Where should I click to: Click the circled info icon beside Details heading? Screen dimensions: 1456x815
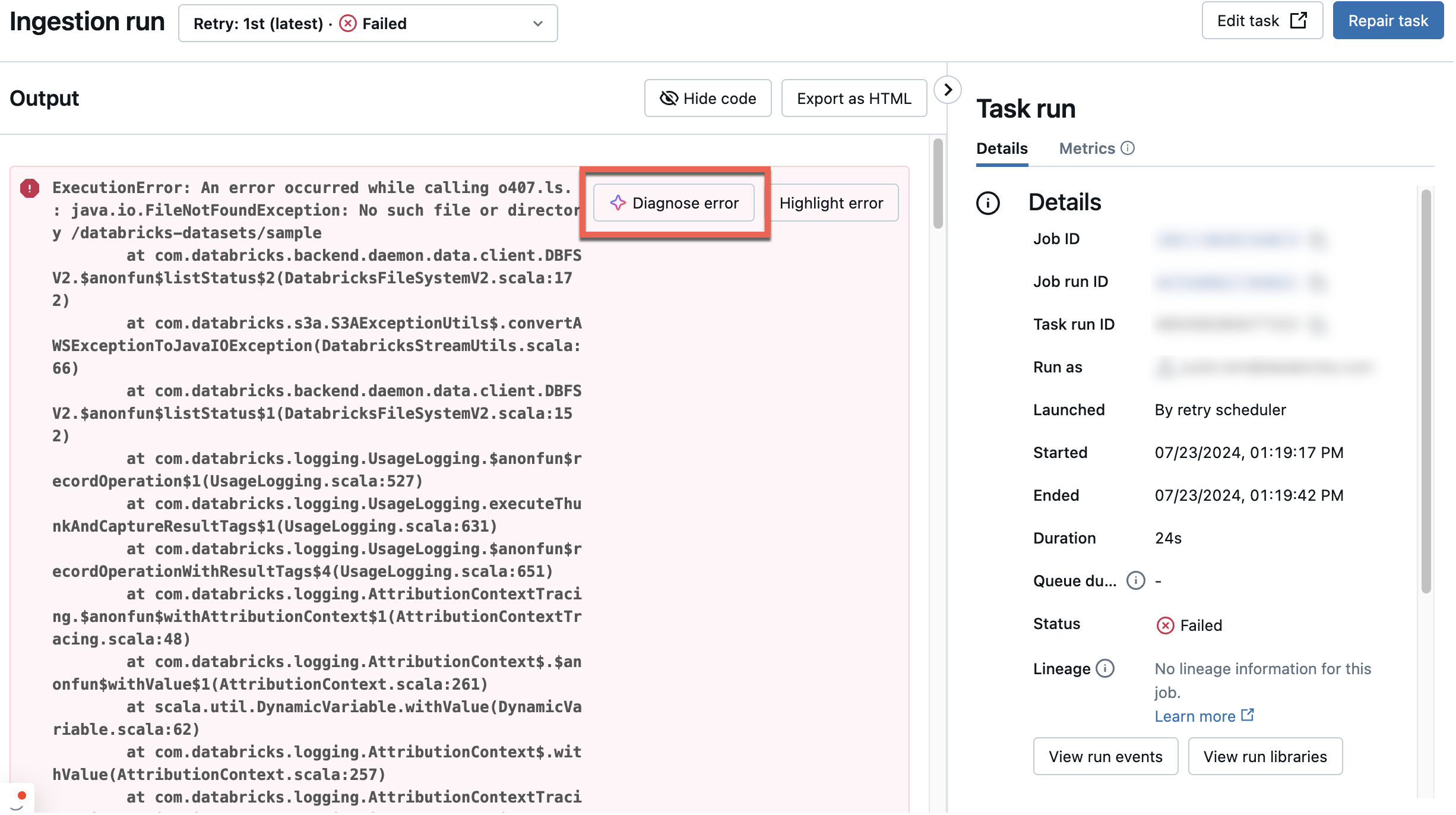[x=988, y=203]
